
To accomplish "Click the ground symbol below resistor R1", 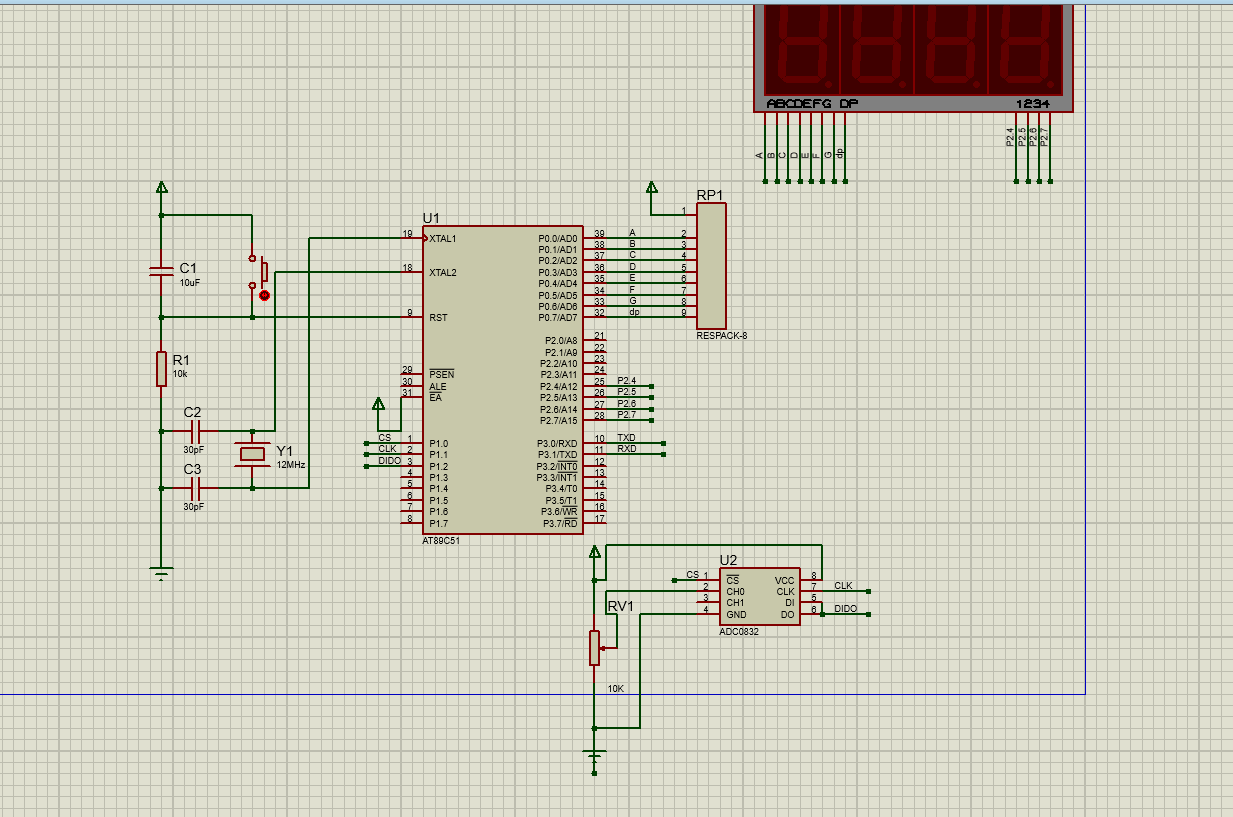I will tap(161, 573).
